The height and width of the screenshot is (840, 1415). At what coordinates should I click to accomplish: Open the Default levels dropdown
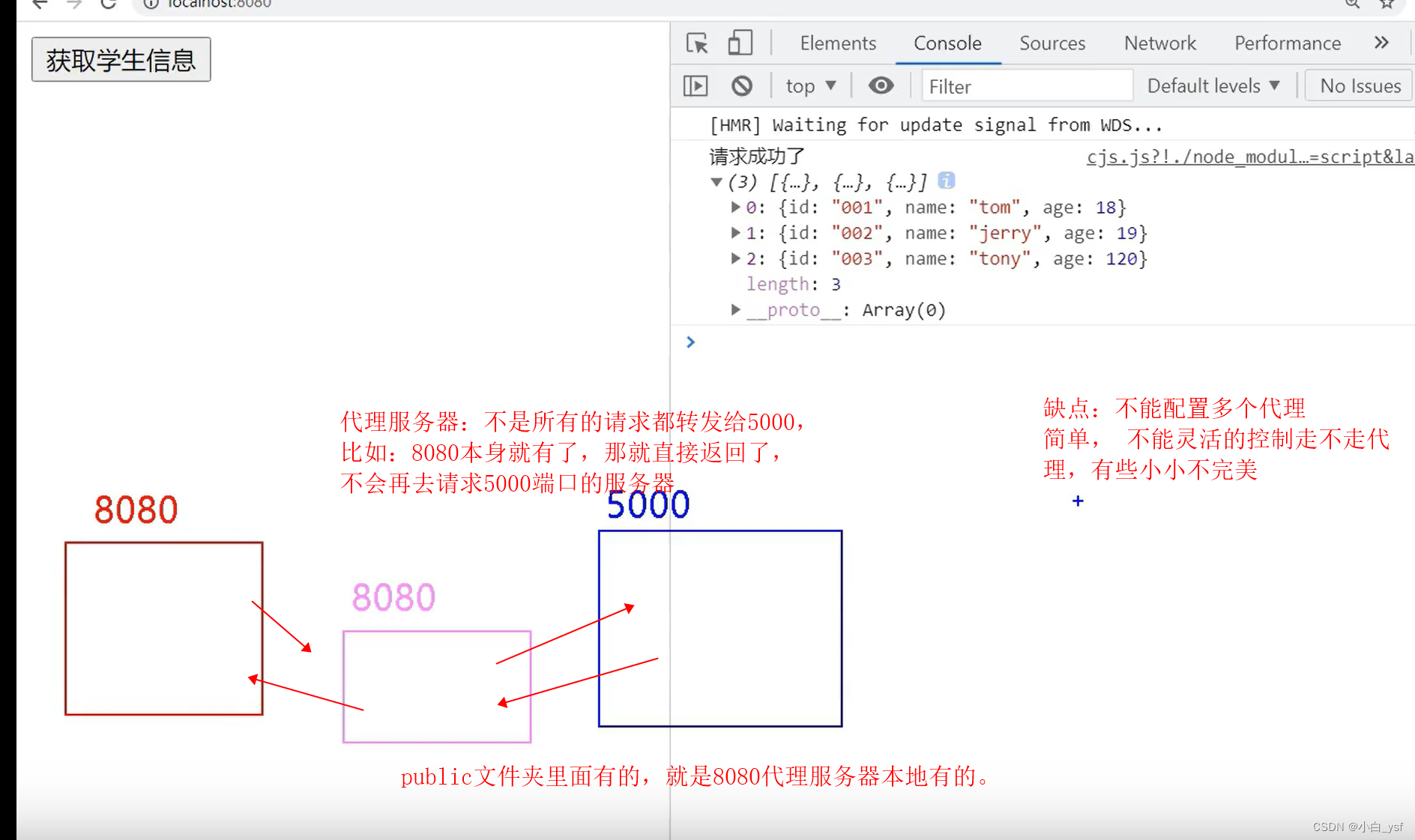click(1213, 86)
